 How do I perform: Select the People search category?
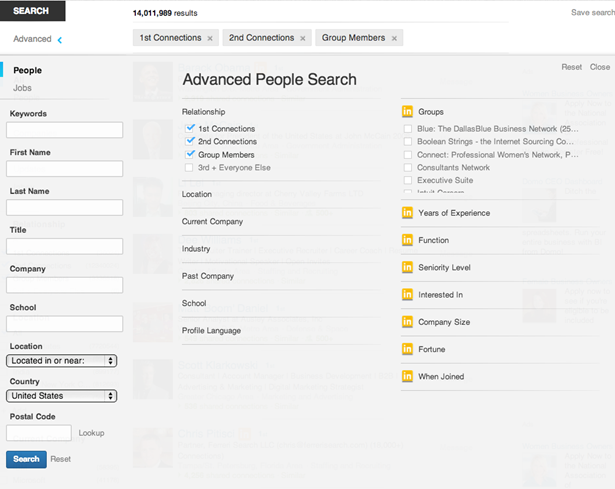pos(27,71)
